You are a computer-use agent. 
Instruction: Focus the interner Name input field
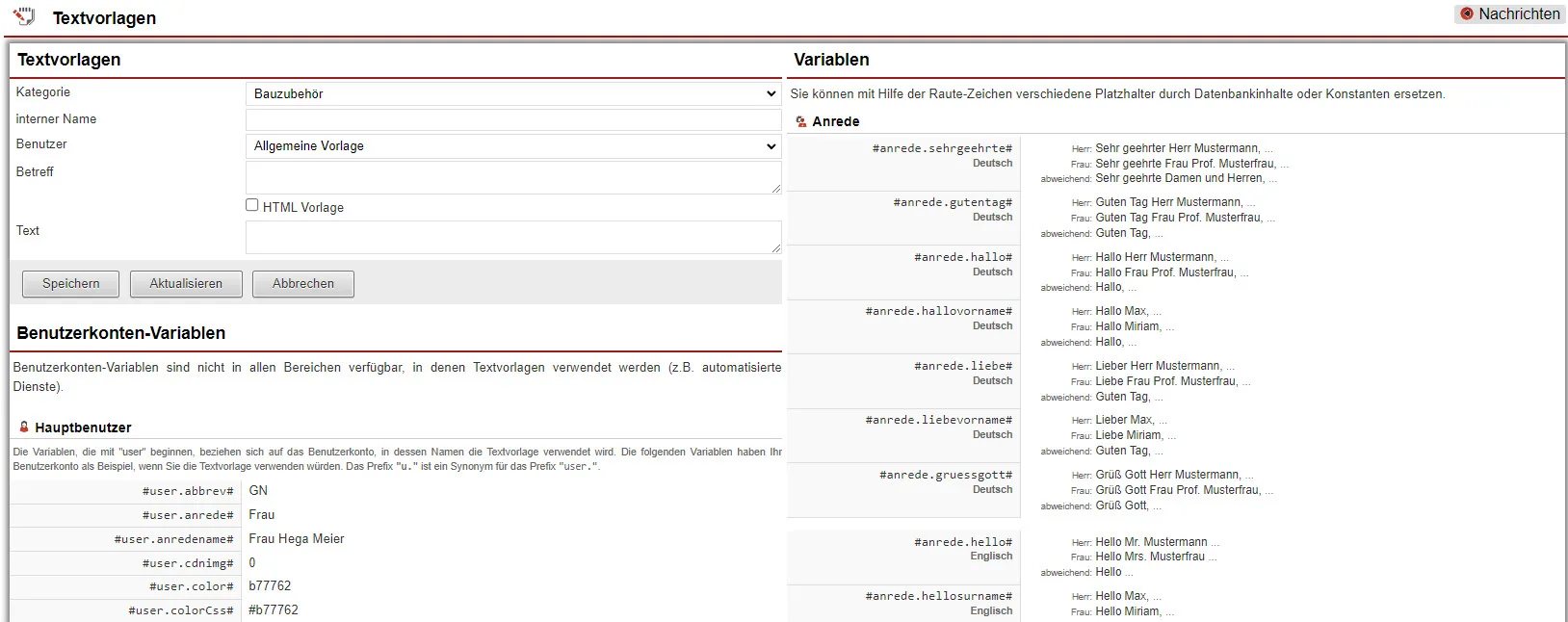point(513,119)
